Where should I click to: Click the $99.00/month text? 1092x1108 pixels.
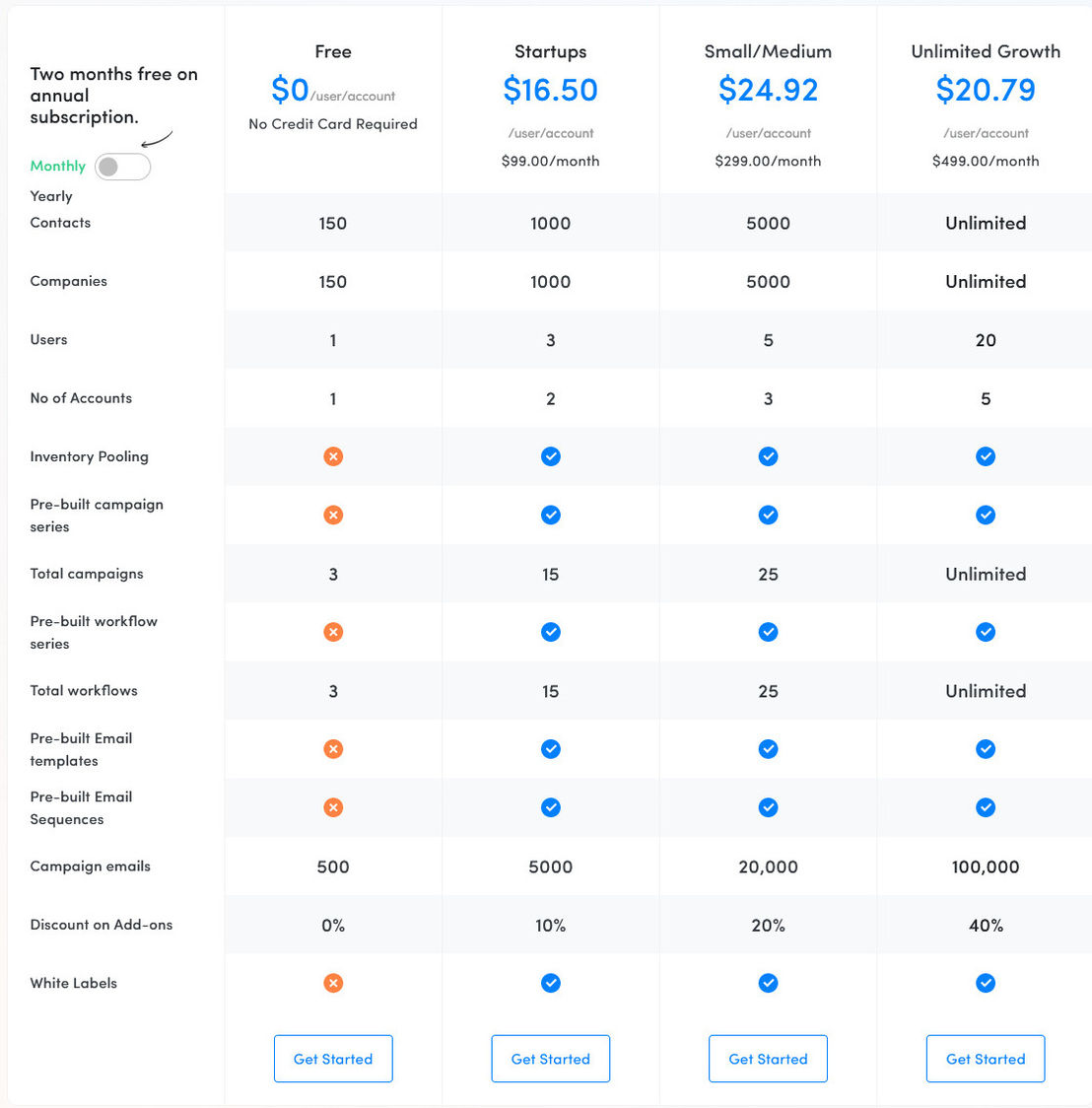(x=551, y=161)
